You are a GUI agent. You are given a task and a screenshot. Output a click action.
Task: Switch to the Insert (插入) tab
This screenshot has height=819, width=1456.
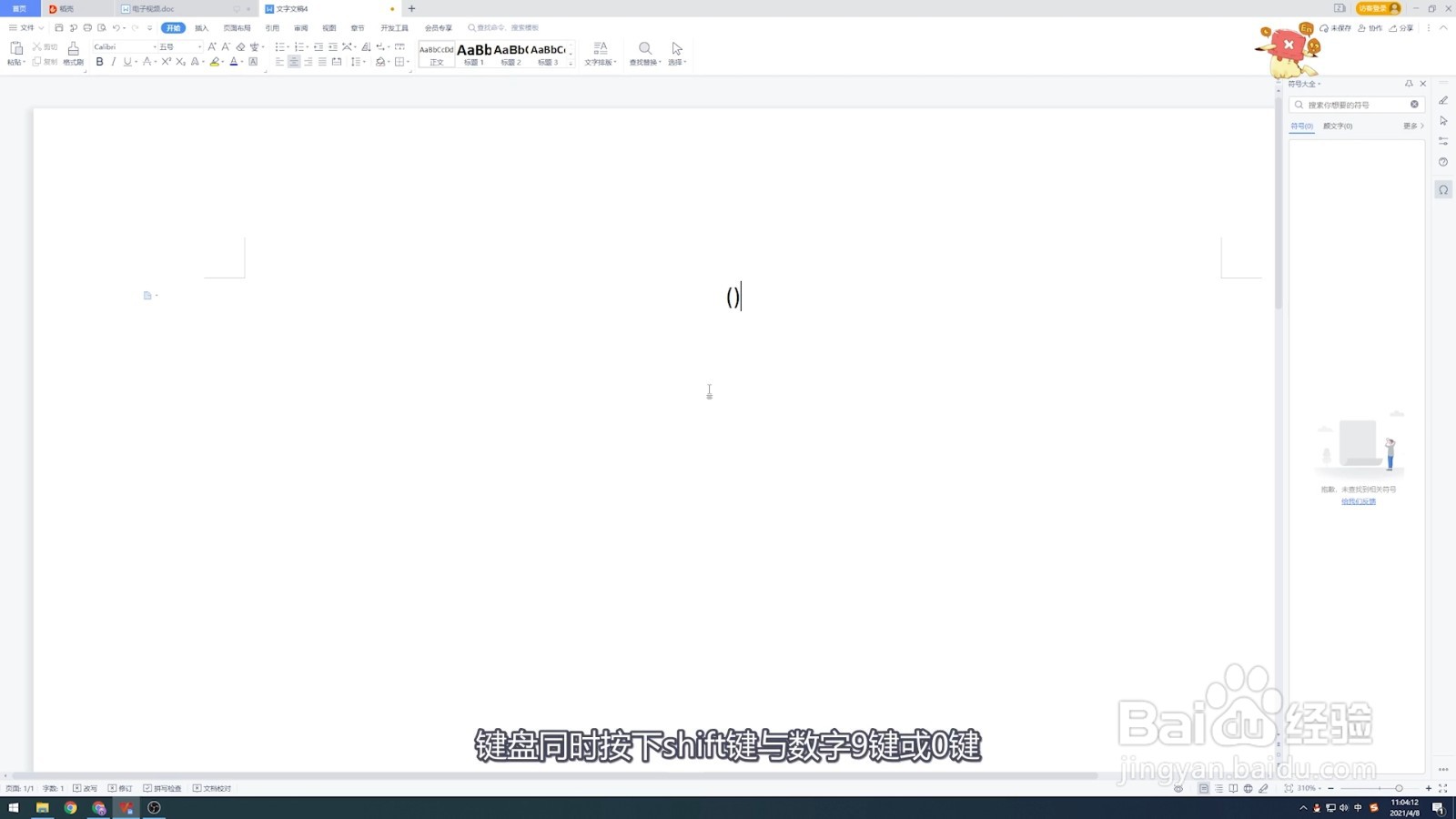(x=201, y=27)
